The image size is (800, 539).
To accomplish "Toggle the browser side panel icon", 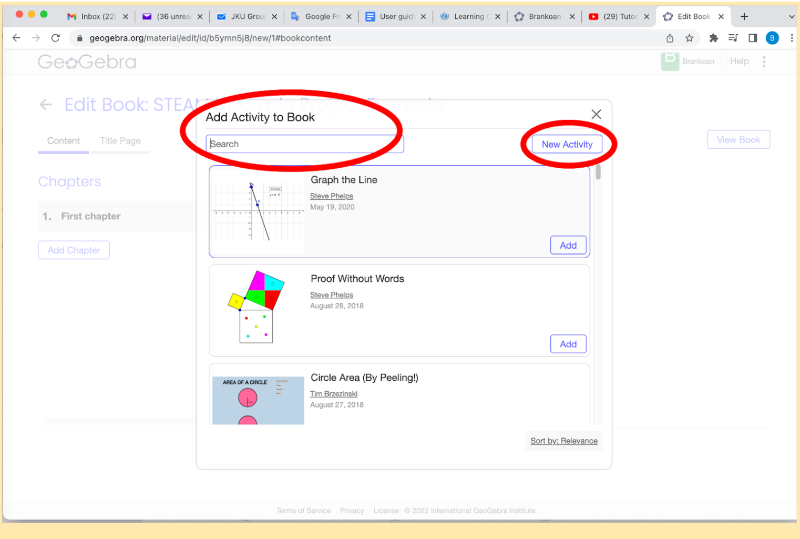I will point(753,38).
